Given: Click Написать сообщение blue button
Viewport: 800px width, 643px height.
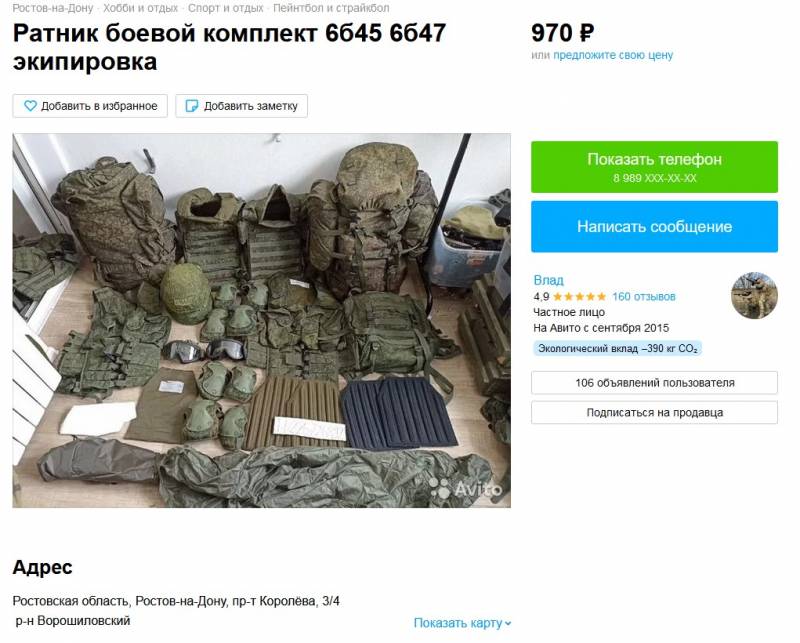Looking at the screenshot, I should pyautogui.click(x=654, y=227).
